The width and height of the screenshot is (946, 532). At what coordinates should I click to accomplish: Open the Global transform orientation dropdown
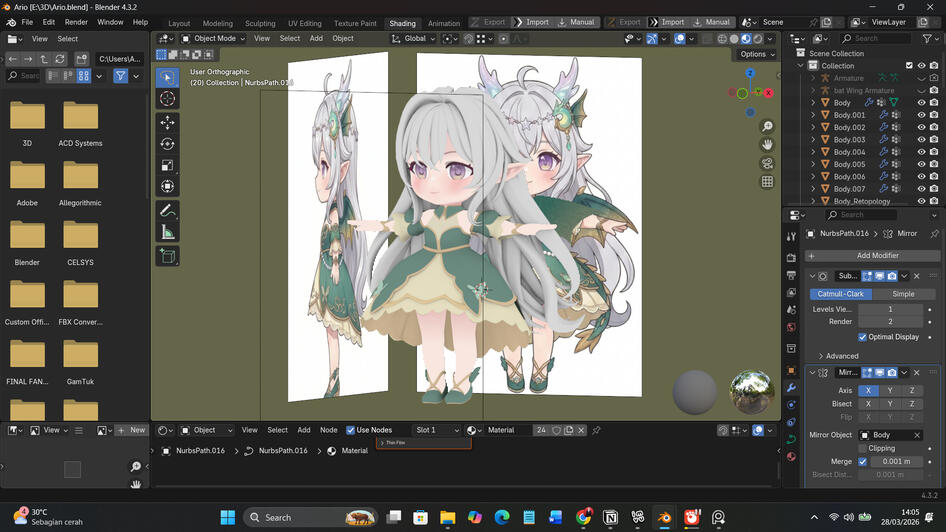tap(413, 38)
